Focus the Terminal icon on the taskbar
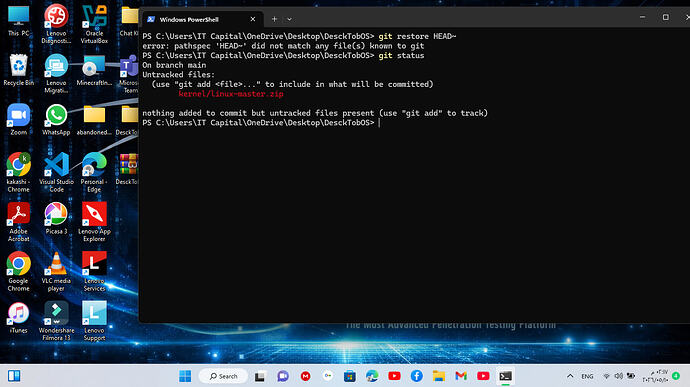 click(505, 376)
